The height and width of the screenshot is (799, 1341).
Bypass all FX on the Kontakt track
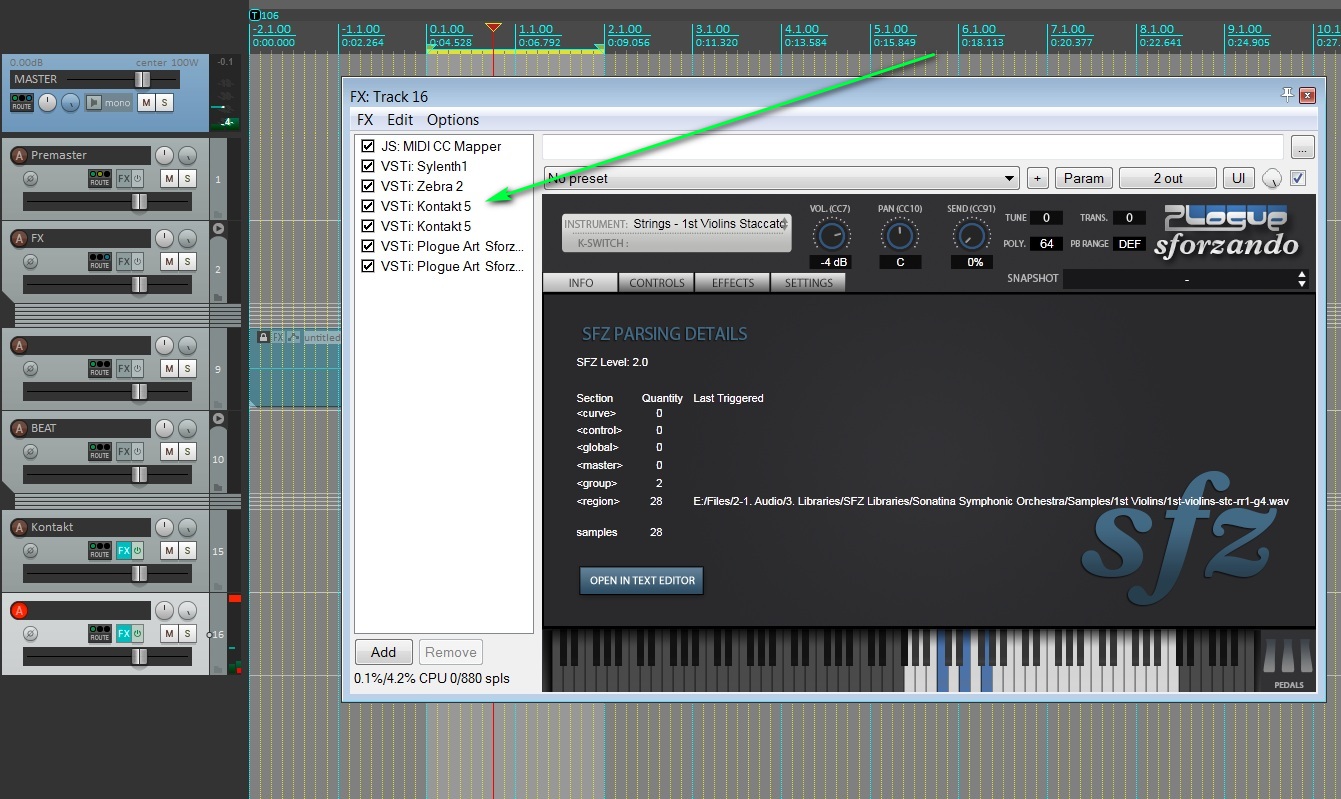pos(138,551)
